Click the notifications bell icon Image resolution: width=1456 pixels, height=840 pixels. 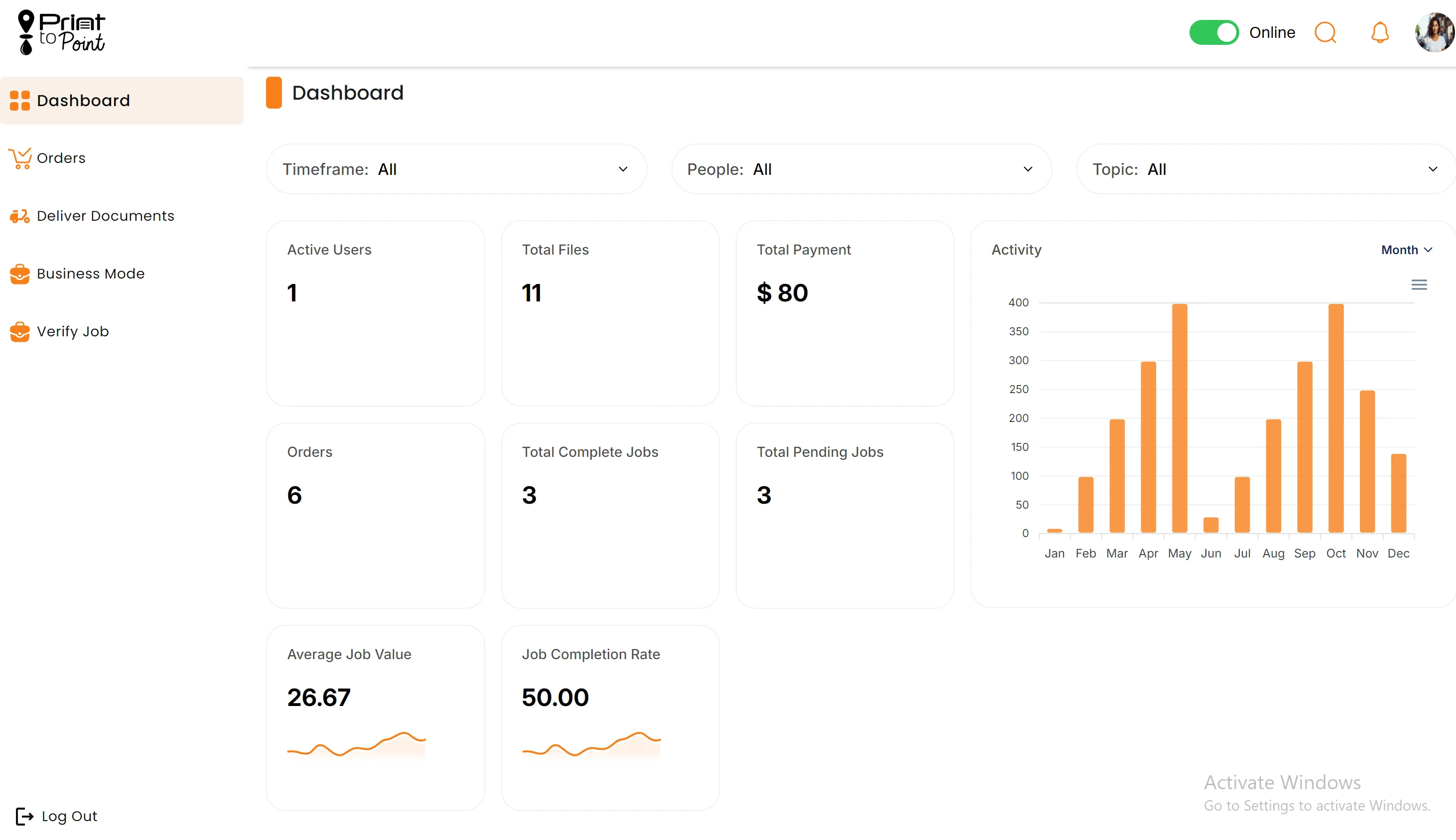[x=1379, y=33]
